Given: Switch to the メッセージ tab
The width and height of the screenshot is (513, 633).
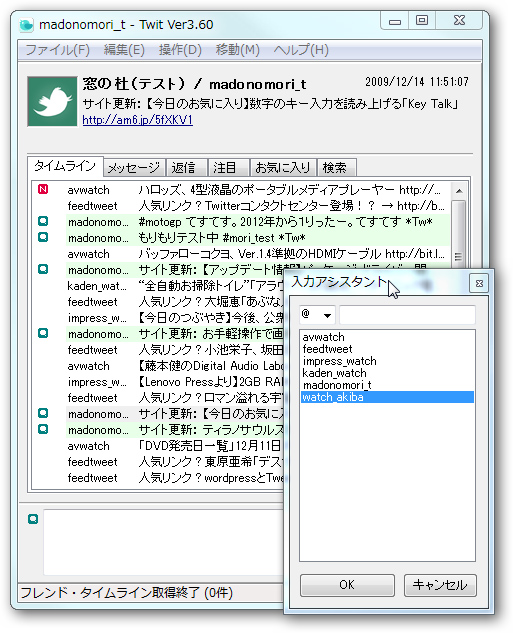Looking at the screenshot, I should point(134,168).
